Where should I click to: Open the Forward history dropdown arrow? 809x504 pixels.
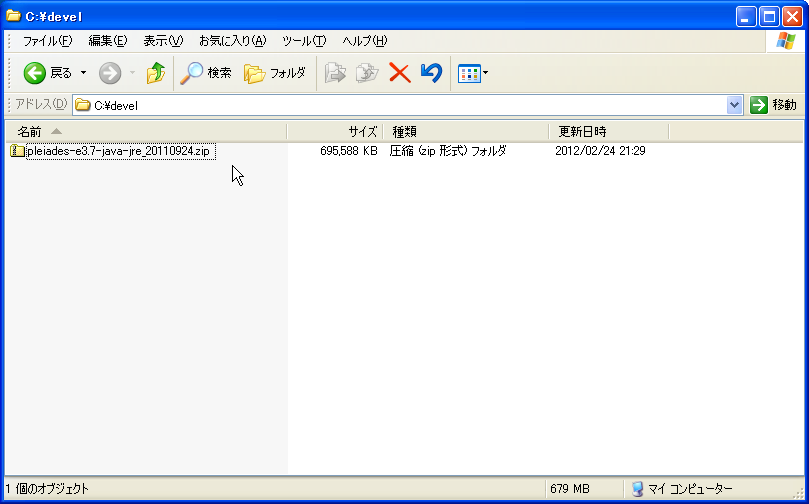(132, 73)
